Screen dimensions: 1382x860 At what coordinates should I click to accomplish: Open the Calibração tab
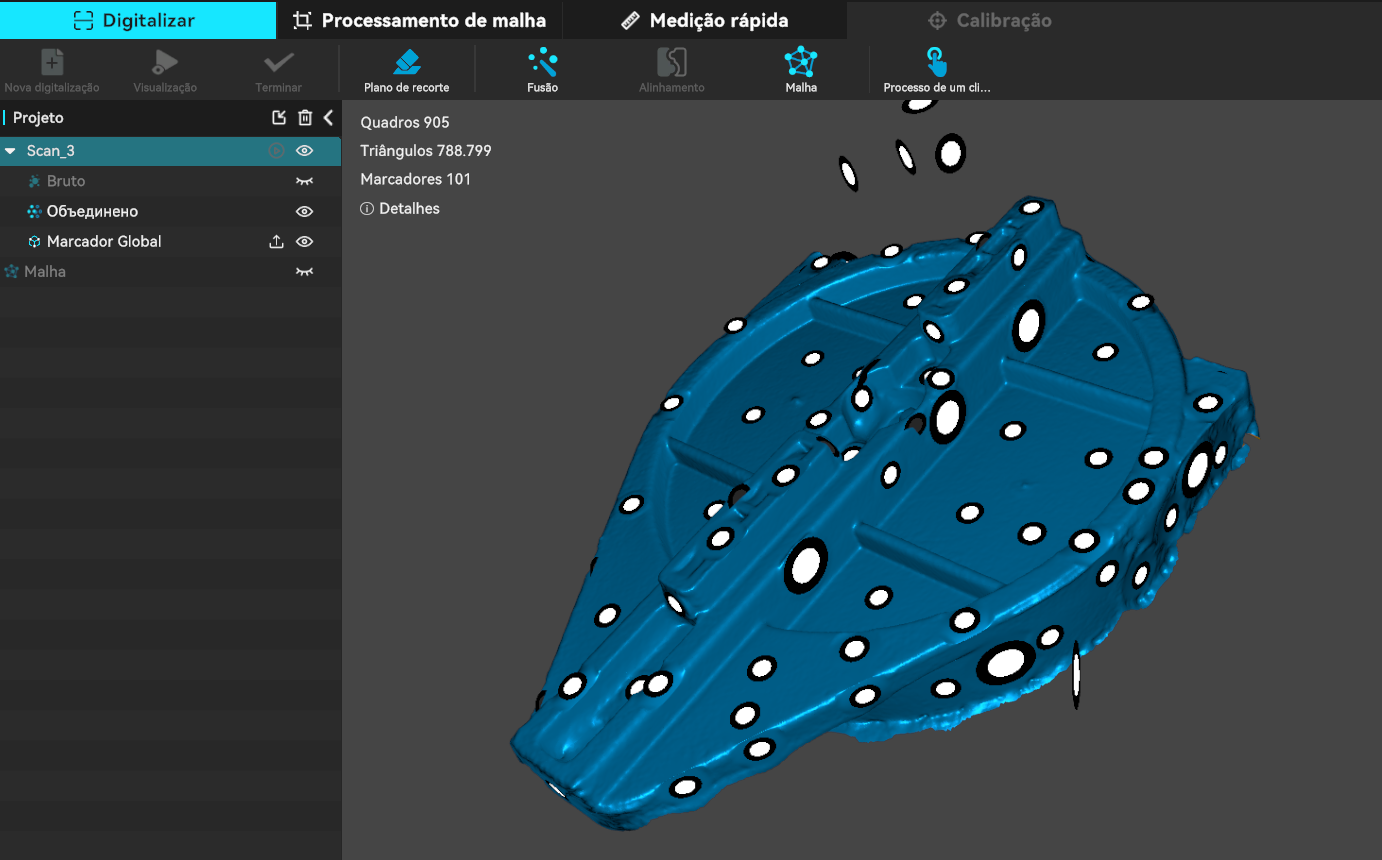pyautogui.click(x=989, y=20)
